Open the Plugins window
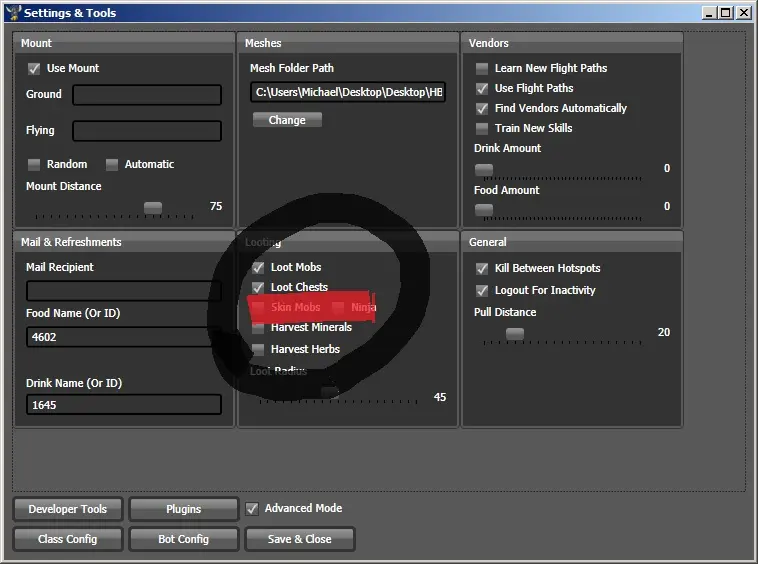The height and width of the screenshot is (564, 758). tap(183, 510)
